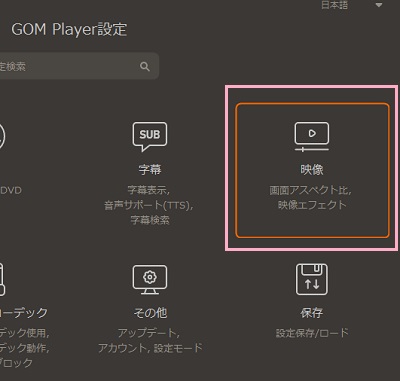The height and width of the screenshot is (381, 400).
Task: Click the 音声サポート(TTS) description text
Action: (149, 205)
